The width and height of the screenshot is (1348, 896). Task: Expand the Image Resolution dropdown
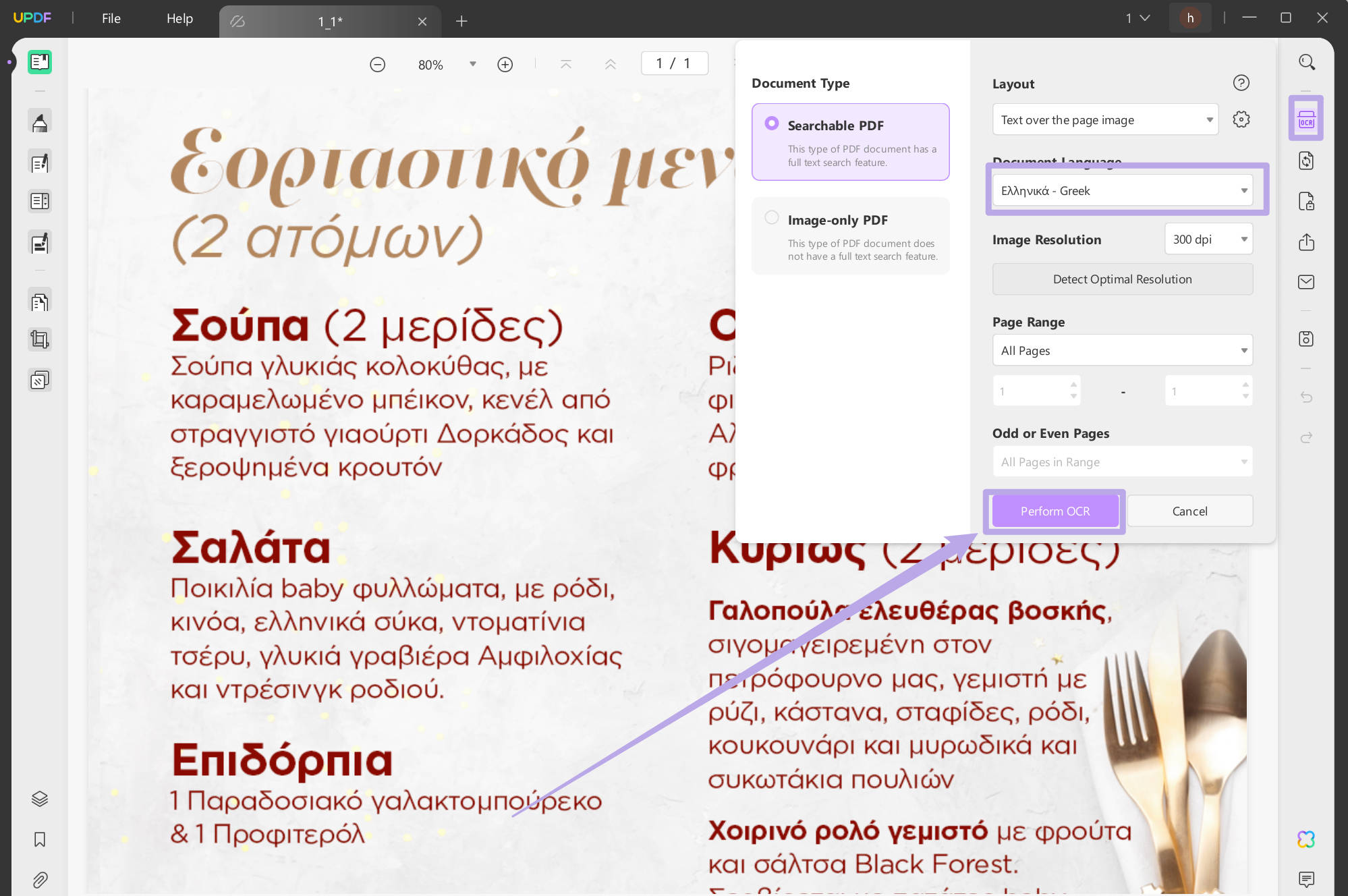(x=1208, y=239)
